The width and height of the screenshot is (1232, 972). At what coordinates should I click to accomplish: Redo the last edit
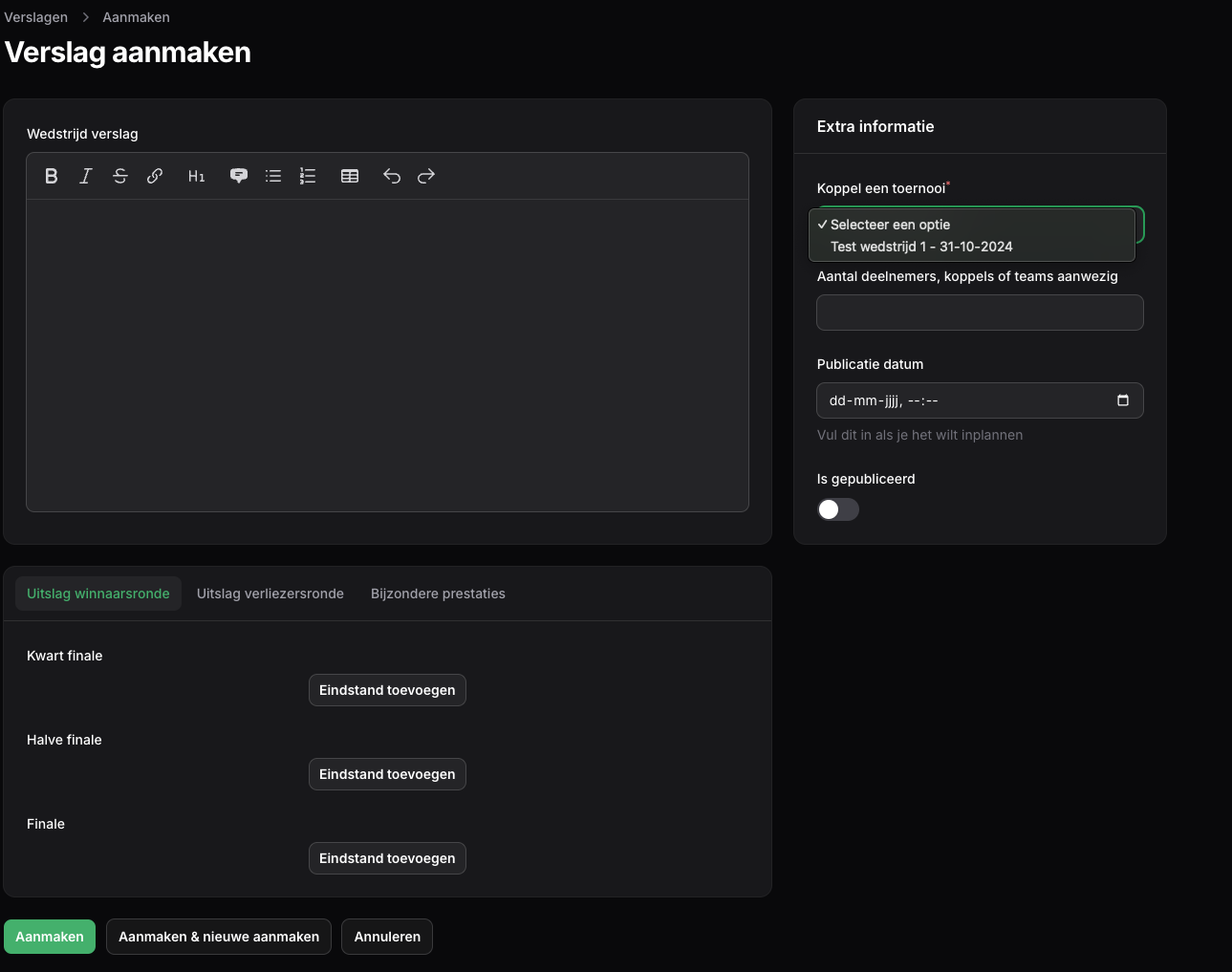(426, 176)
